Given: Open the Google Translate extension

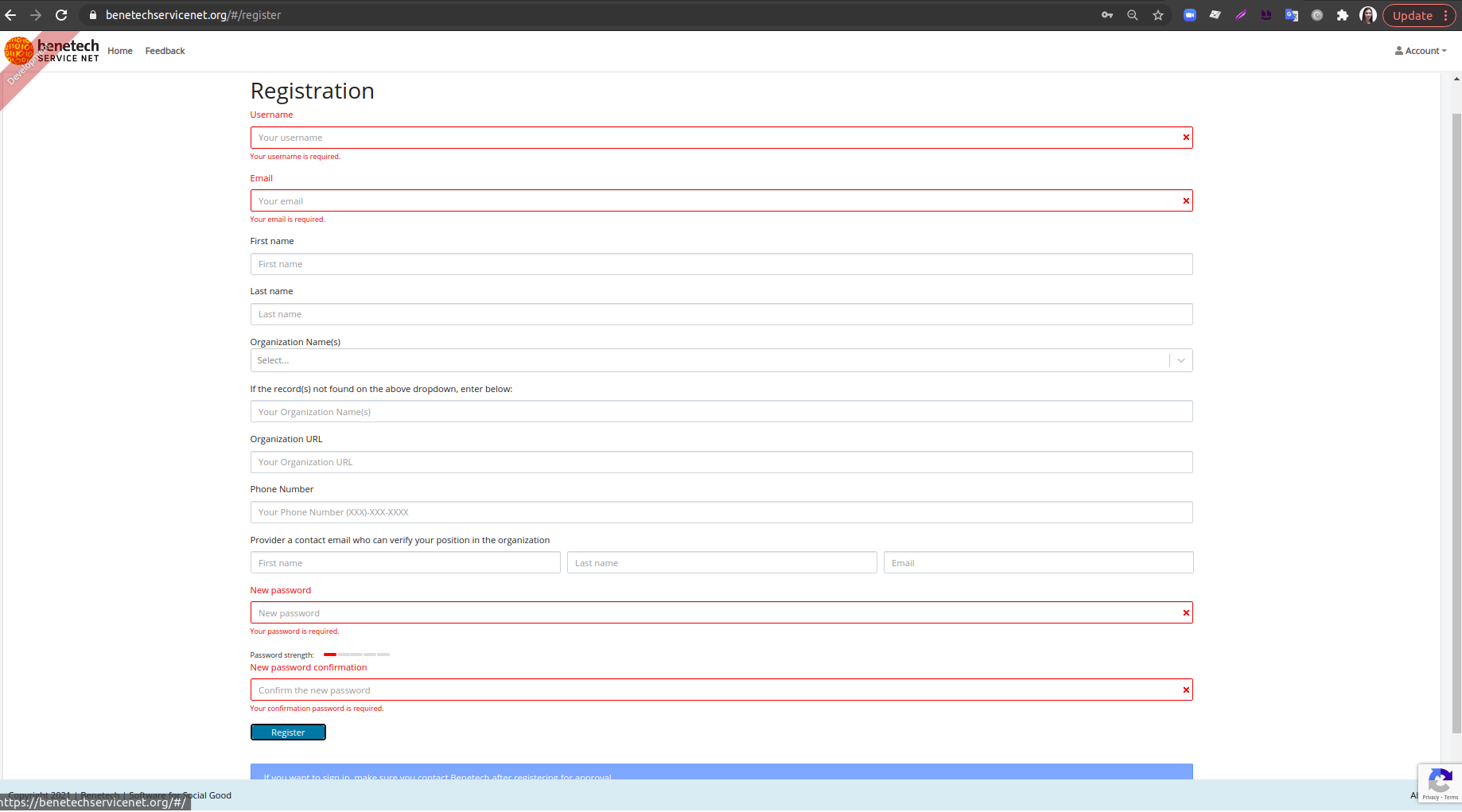Looking at the screenshot, I should [x=1292, y=14].
